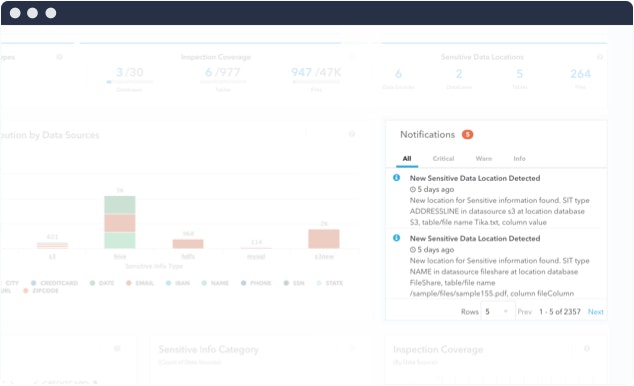
Task: Click help icon on Sensitive Data Locations card
Action: point(600,57)
